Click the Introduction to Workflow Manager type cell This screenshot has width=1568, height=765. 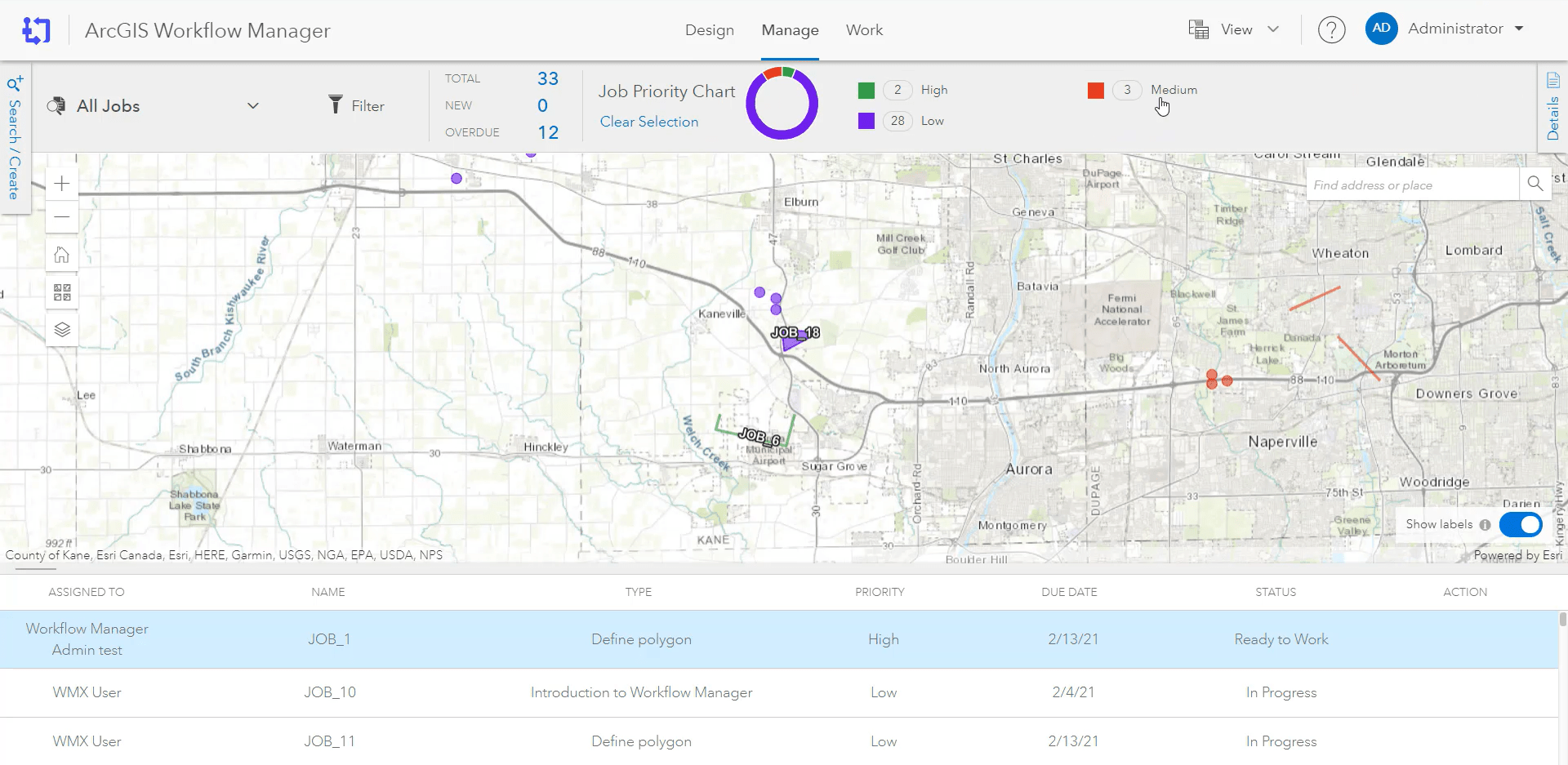[x=641, y=692]
